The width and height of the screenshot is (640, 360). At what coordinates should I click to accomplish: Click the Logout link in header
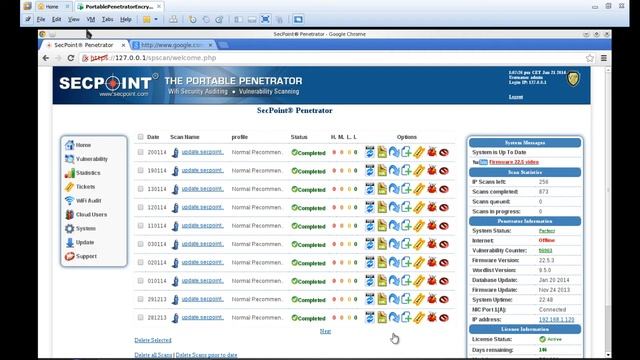point(516,97)
